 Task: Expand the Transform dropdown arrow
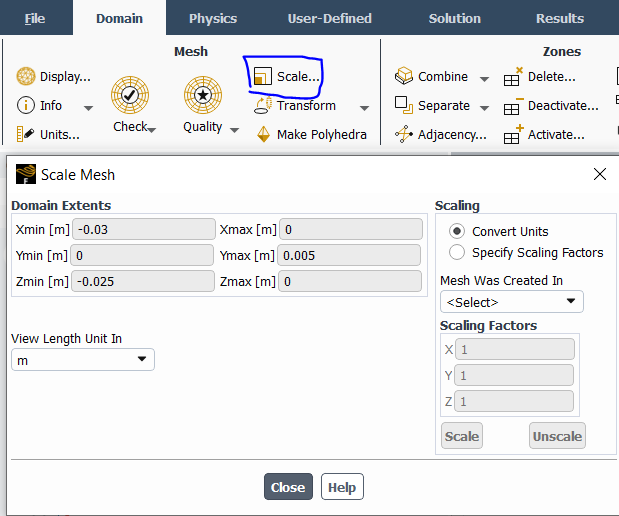click(x=365, y=108)
